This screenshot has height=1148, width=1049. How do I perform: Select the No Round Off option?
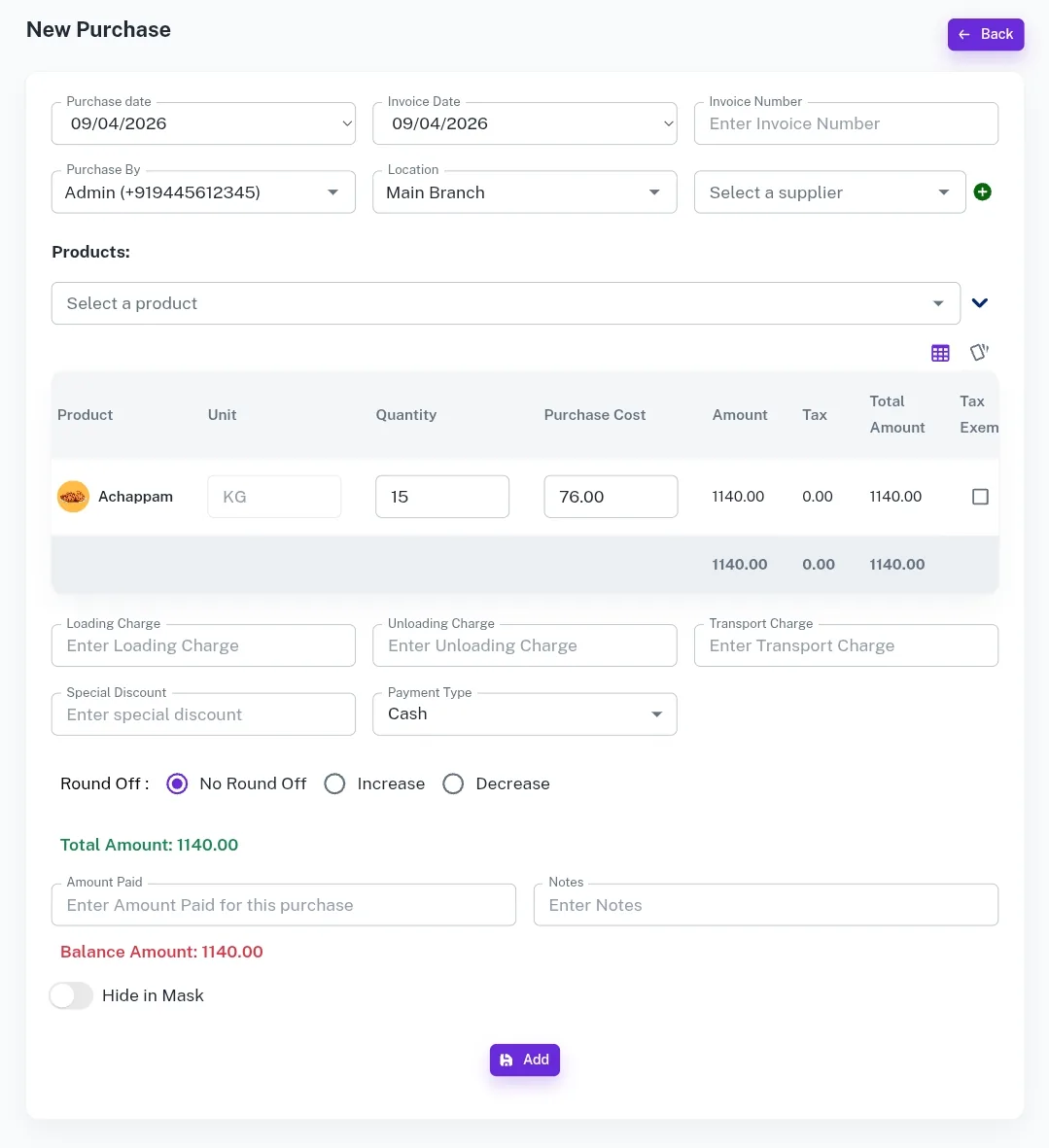tap(177, 783)
